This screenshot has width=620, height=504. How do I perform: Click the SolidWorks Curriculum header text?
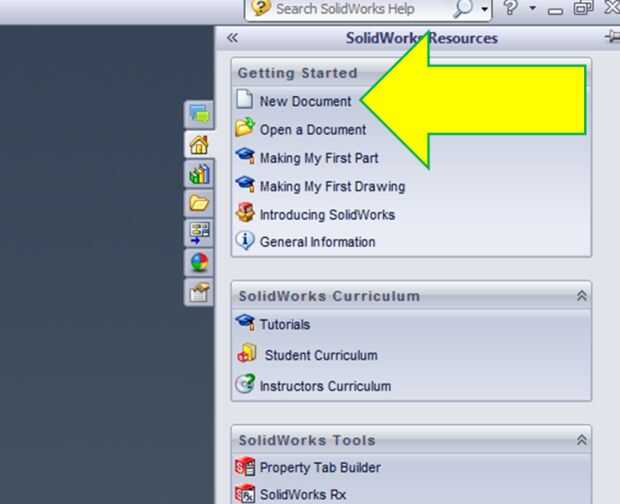329,296
